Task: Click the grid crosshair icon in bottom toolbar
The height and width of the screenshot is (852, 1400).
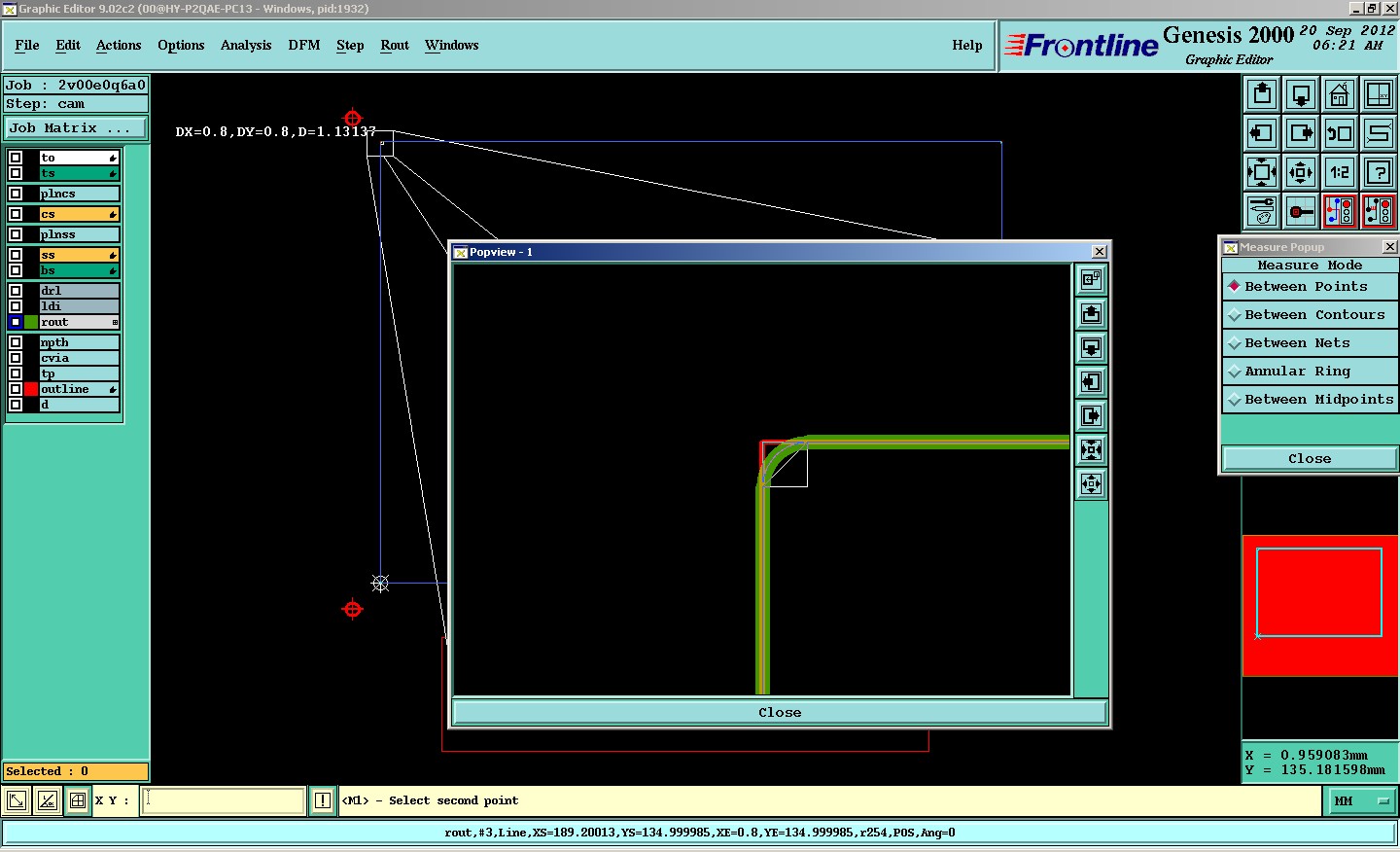Action: coord(78,800)
